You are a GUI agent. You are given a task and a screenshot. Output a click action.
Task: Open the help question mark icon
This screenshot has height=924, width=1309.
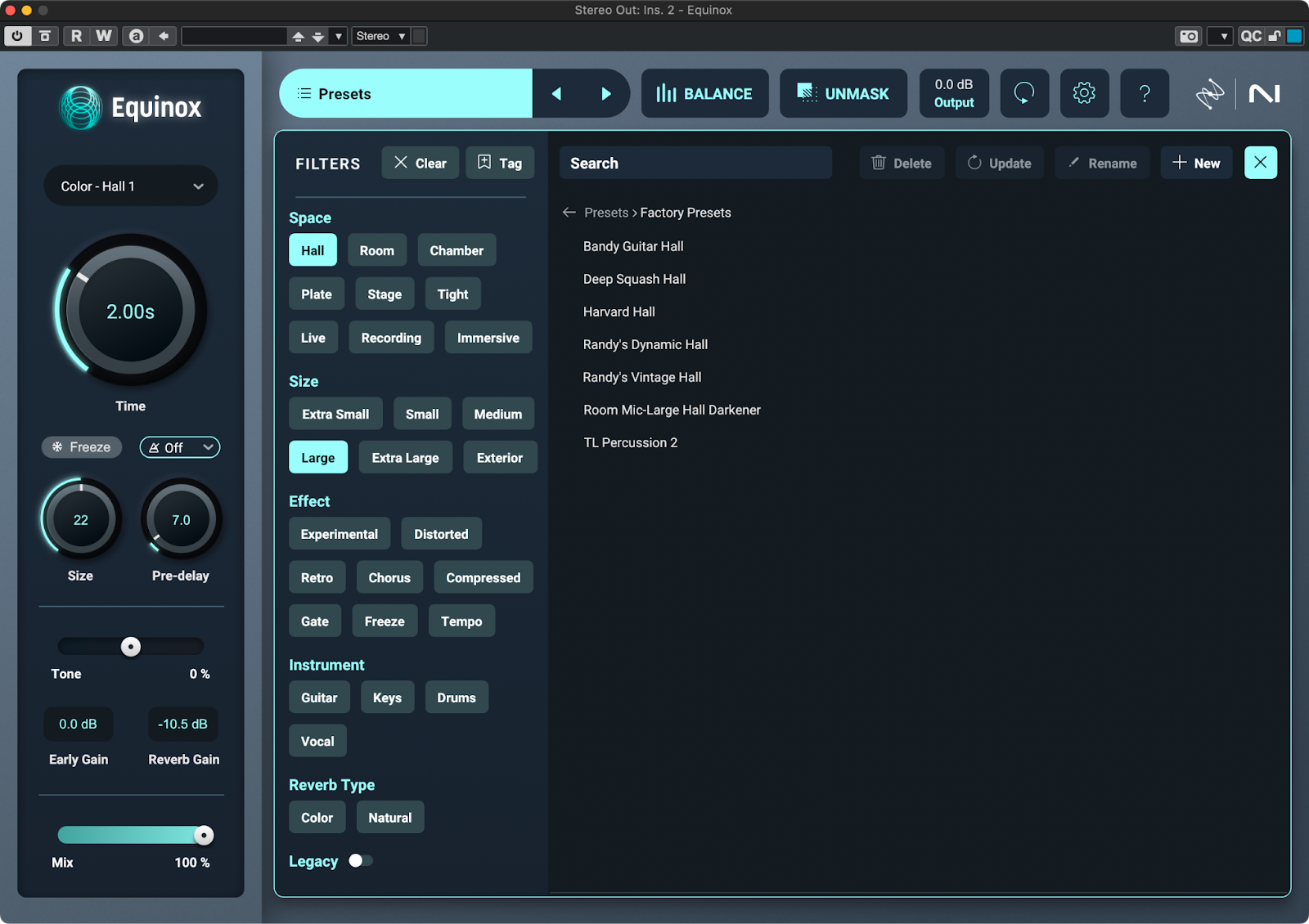point(1144,93)
